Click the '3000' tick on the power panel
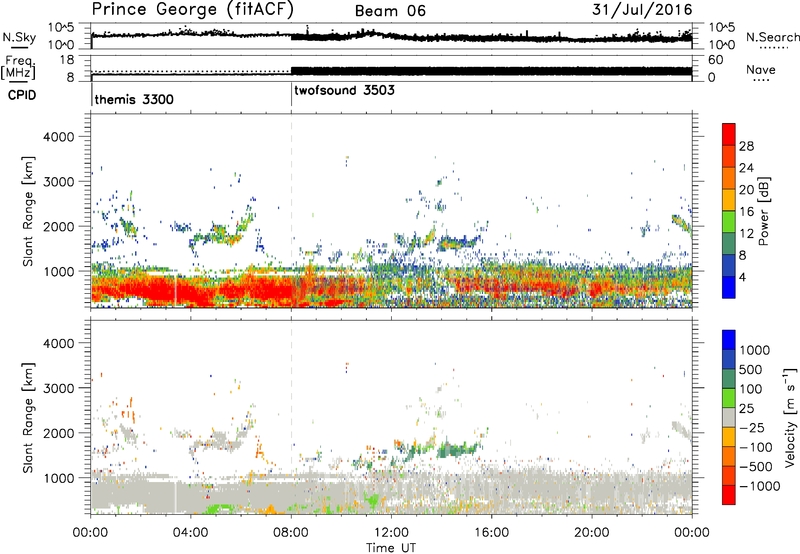 [x=59, y=182]
